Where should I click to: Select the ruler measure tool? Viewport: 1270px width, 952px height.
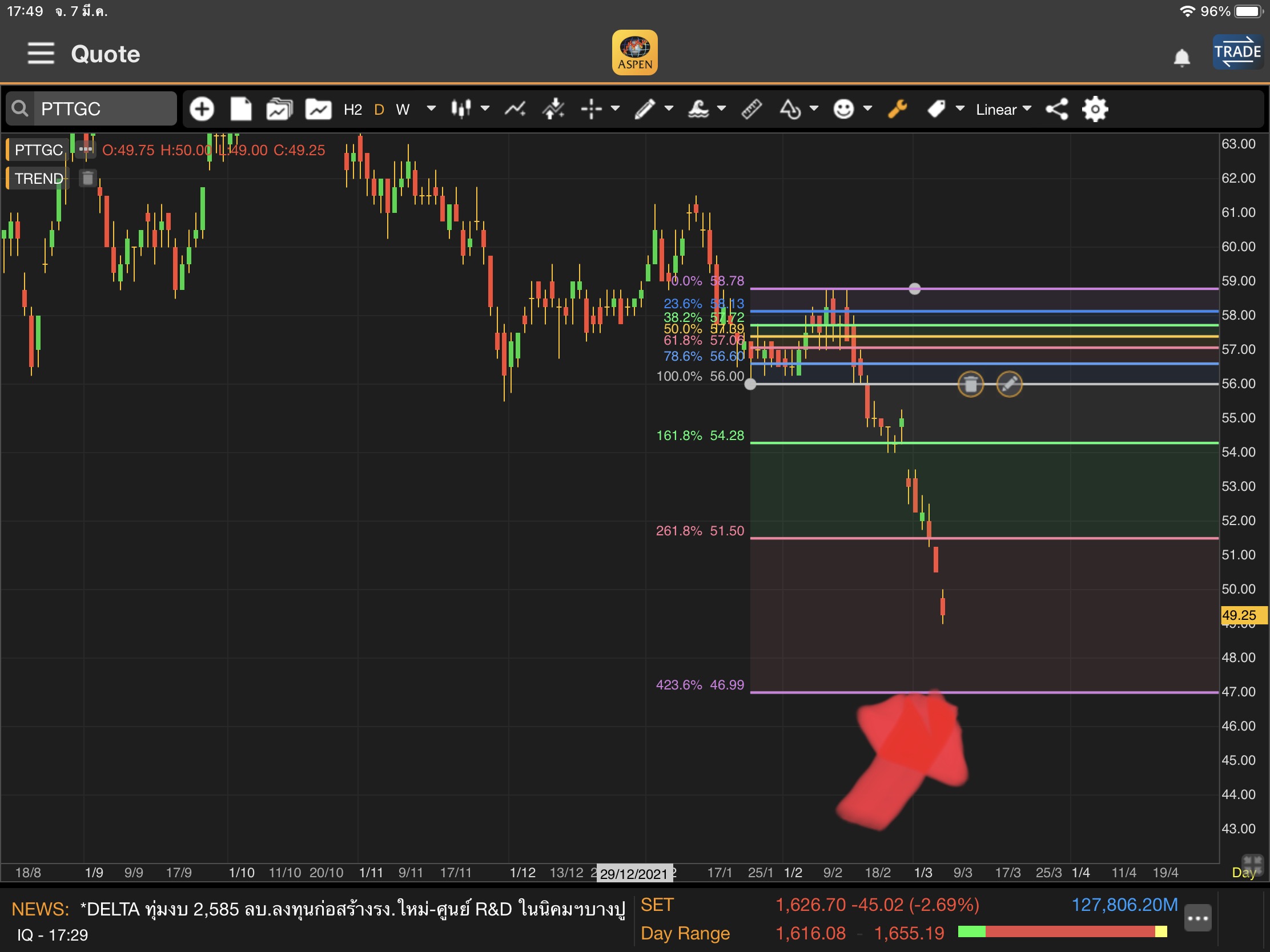point(751,109)
